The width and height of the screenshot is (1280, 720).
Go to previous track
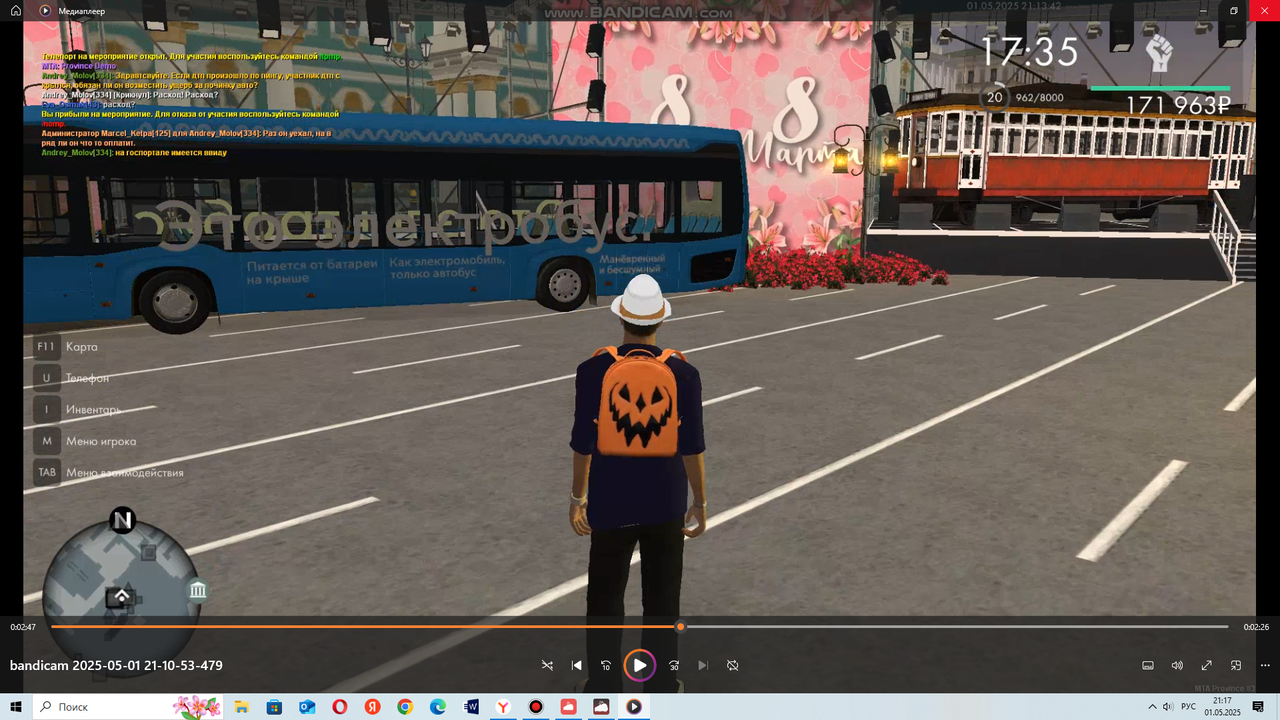[x=577, y=665]
